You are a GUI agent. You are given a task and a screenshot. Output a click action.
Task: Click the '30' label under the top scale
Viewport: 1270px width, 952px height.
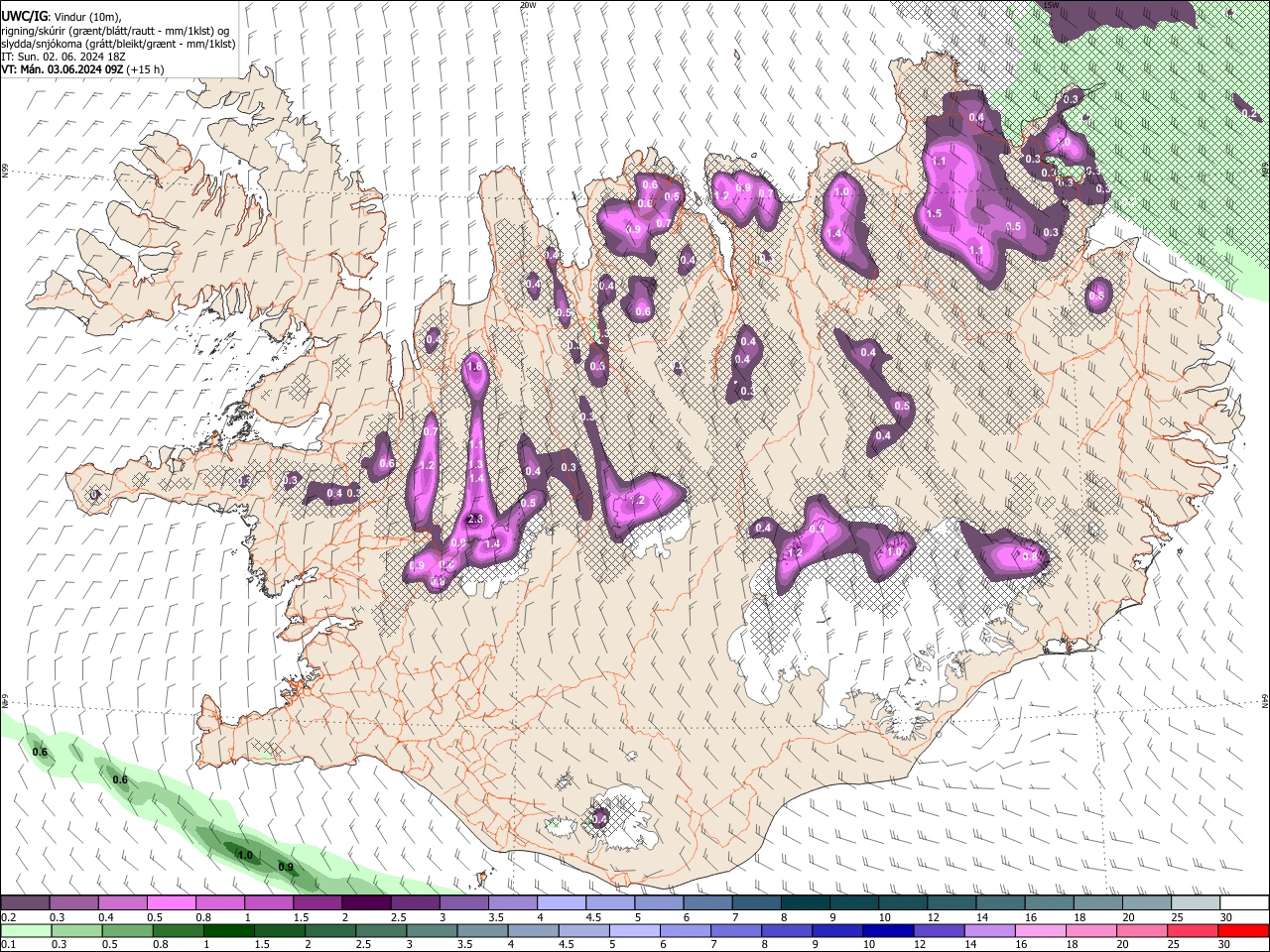tap(1226, 917)
